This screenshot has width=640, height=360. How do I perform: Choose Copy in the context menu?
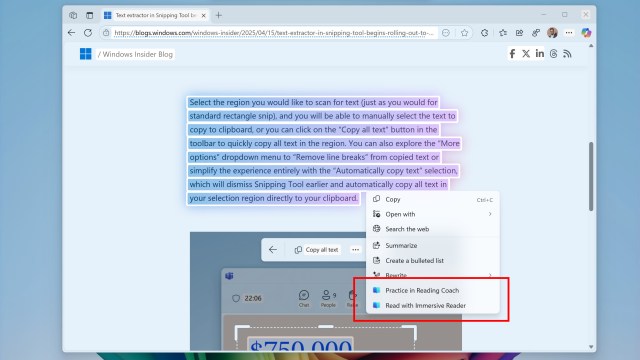point(433,199)
